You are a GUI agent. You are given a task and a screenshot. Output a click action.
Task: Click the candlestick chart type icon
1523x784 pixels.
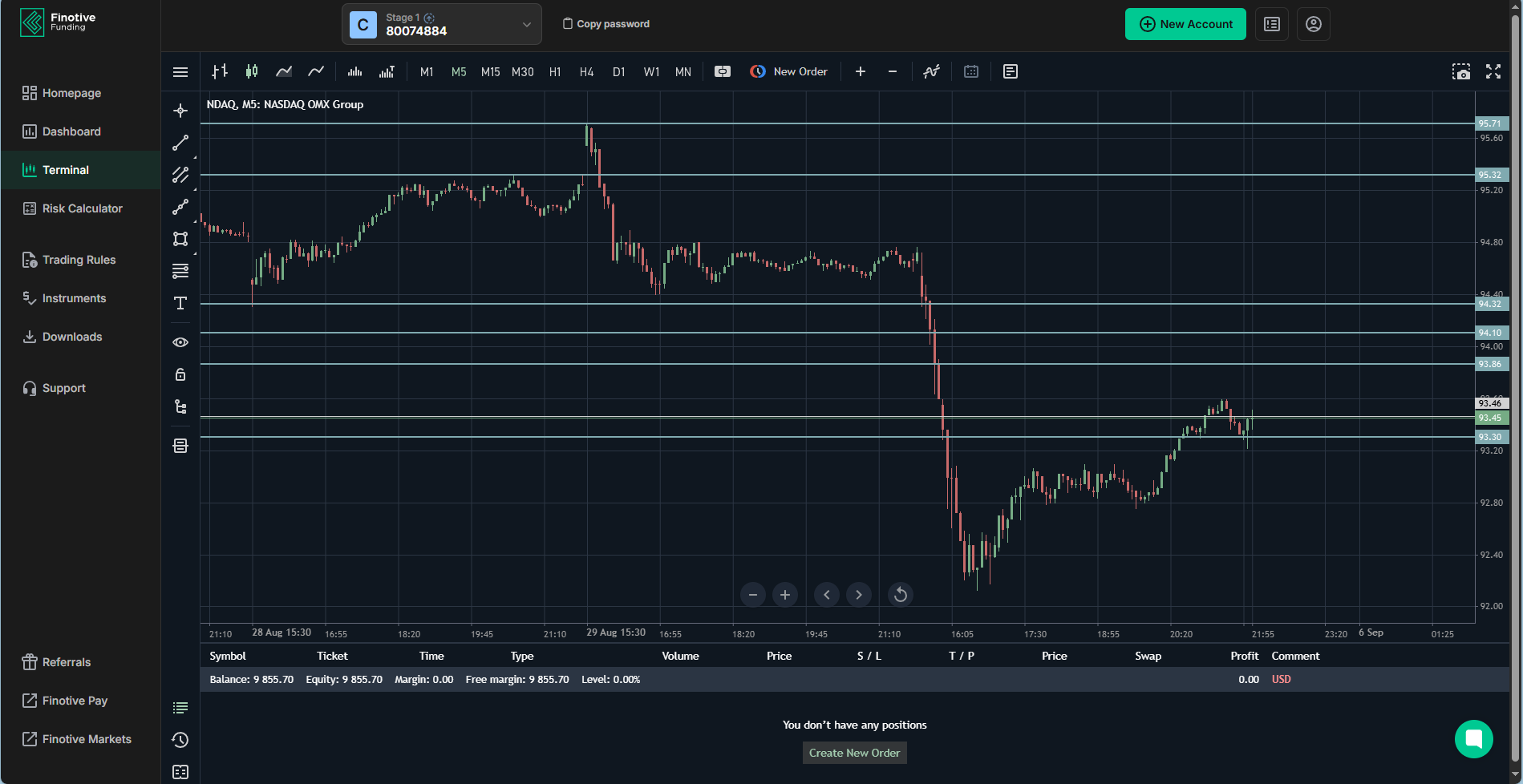coord(252,71)
